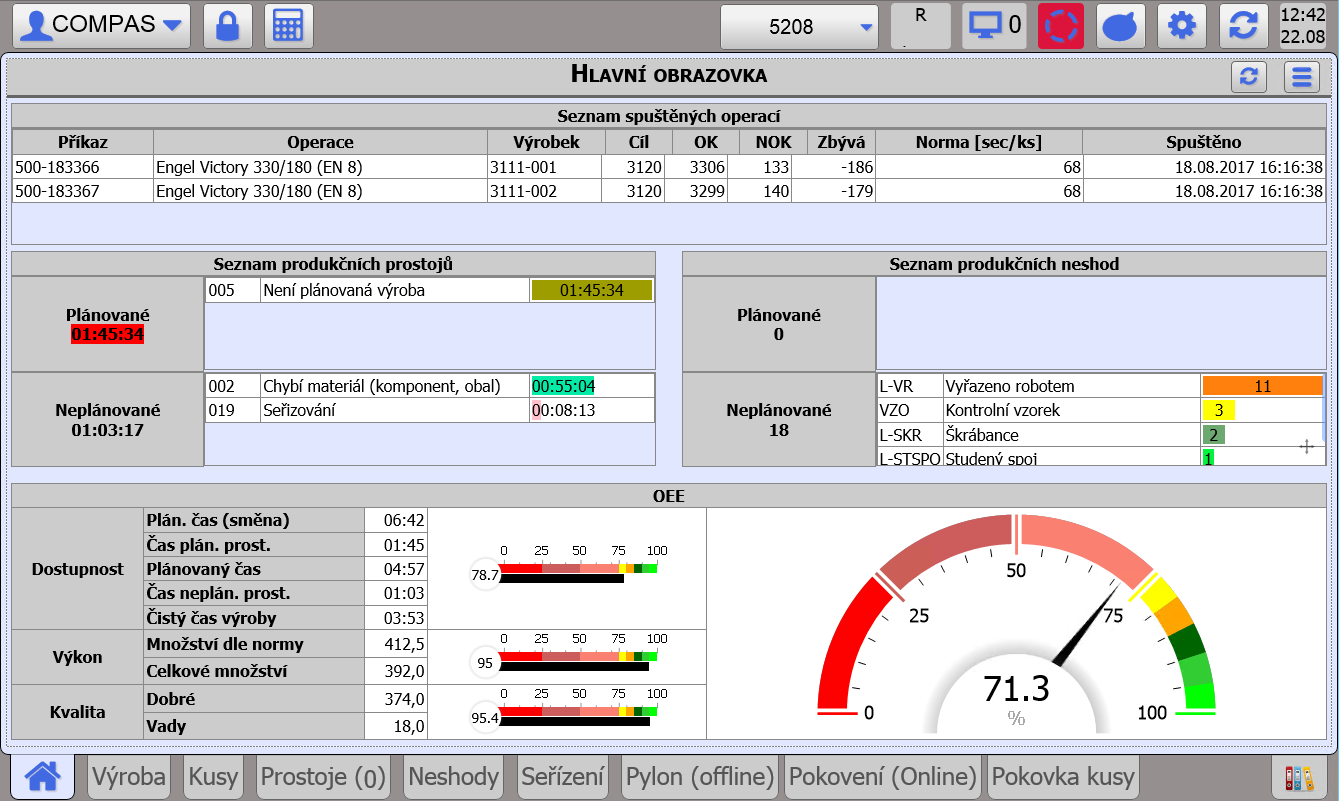The height and width of the screenshot is (801, 1340).
Task: Select order row 500-183367
Action: (669, 191)
